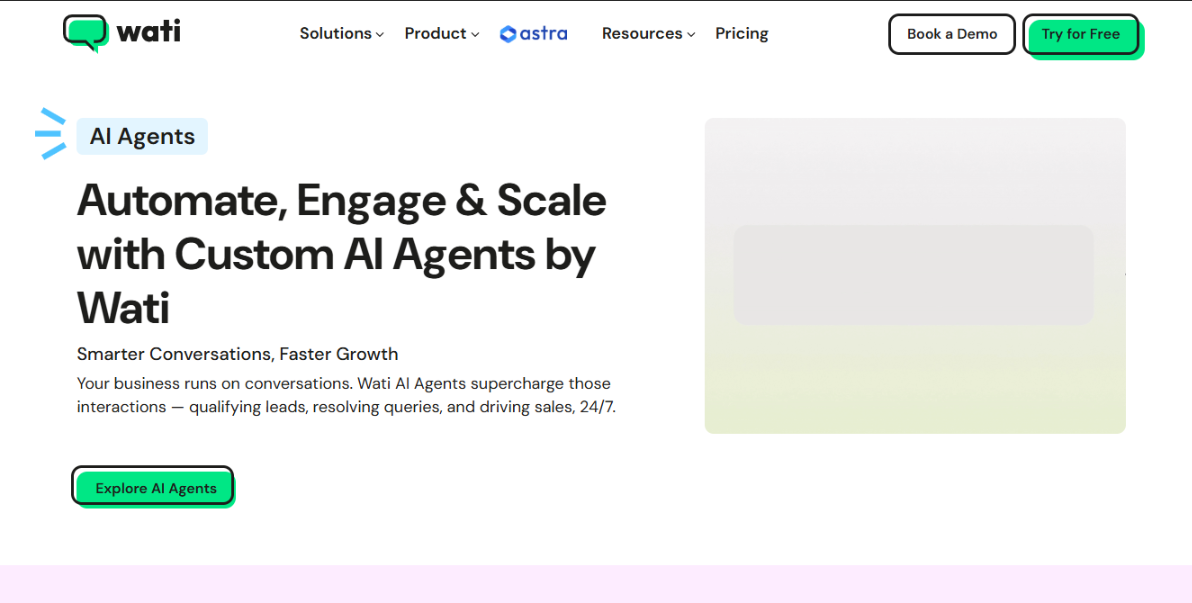Open the Wati home page via header logo
Screen dimensions: 1192x603
120,32
